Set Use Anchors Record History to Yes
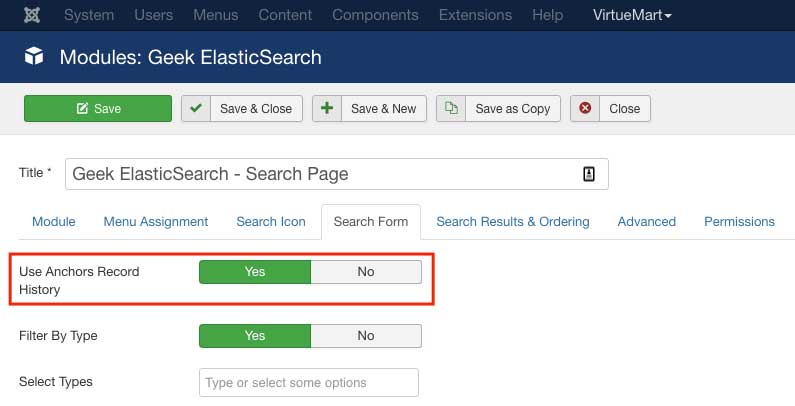This screenshot has height=406, width=795. pos(255,272)
